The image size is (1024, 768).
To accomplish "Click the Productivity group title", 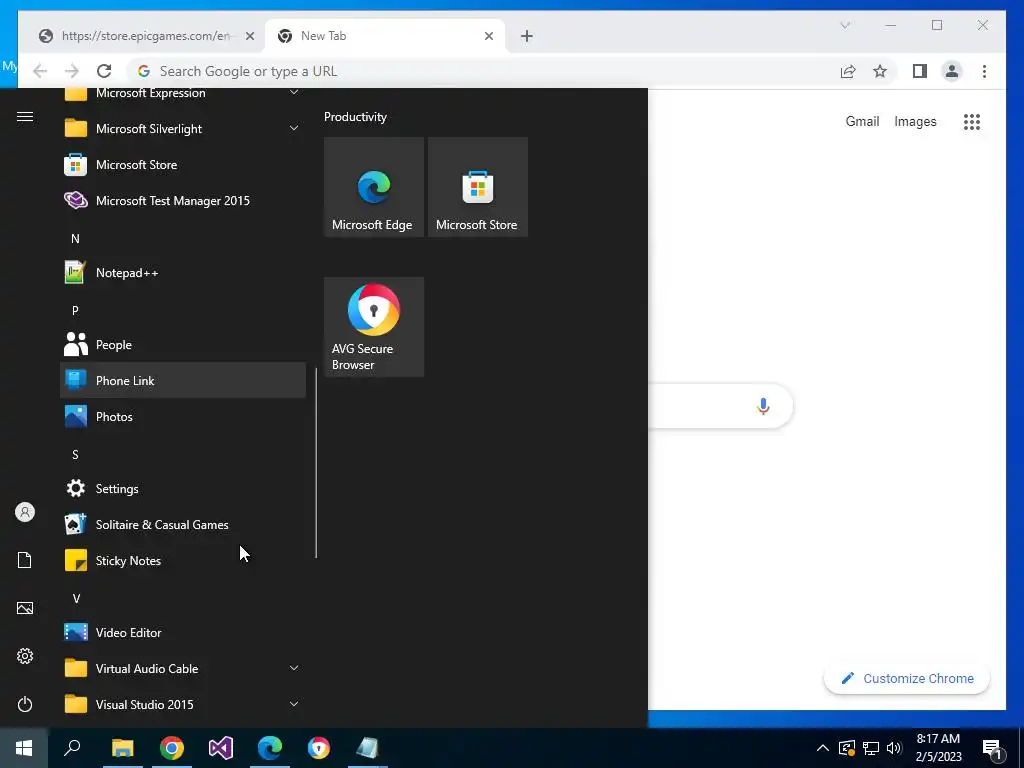I will pyautogui.click(x=355, y=117).
